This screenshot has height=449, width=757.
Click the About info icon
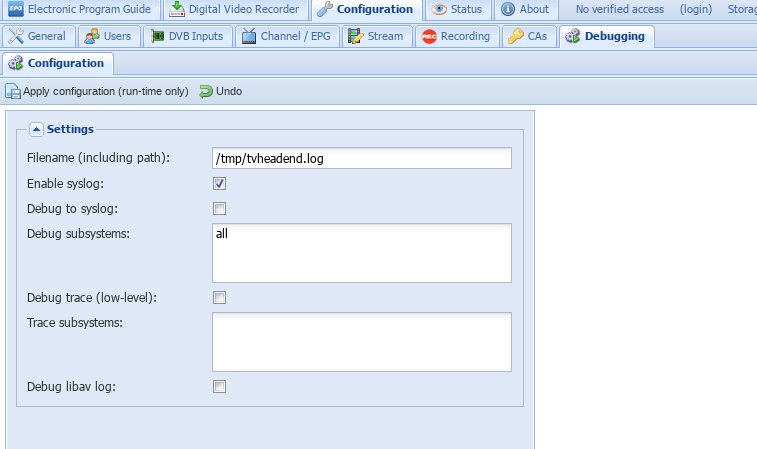pyautogui.click(x=508, y=10)
